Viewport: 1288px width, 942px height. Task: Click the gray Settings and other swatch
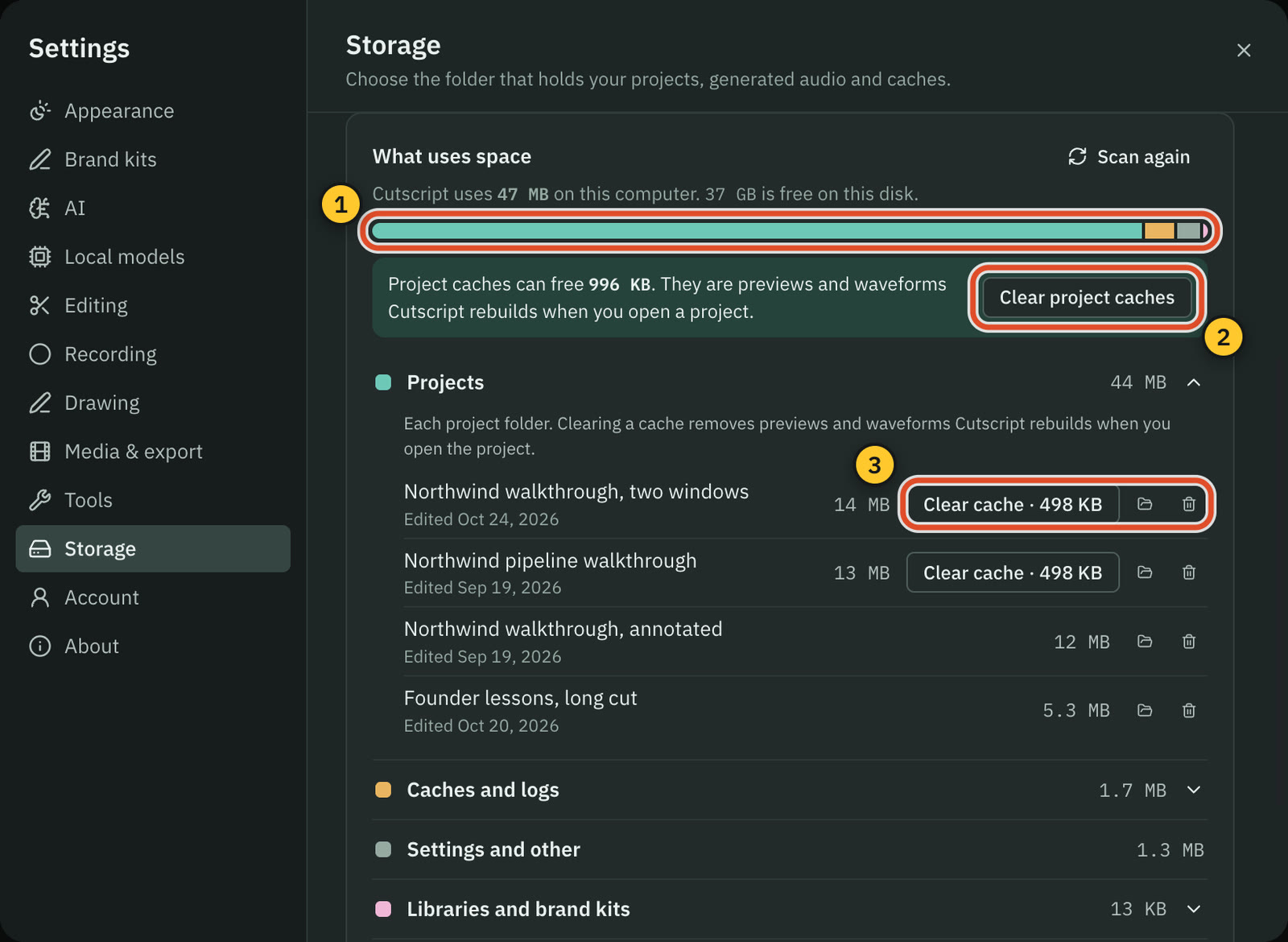(x=383, y=849)
